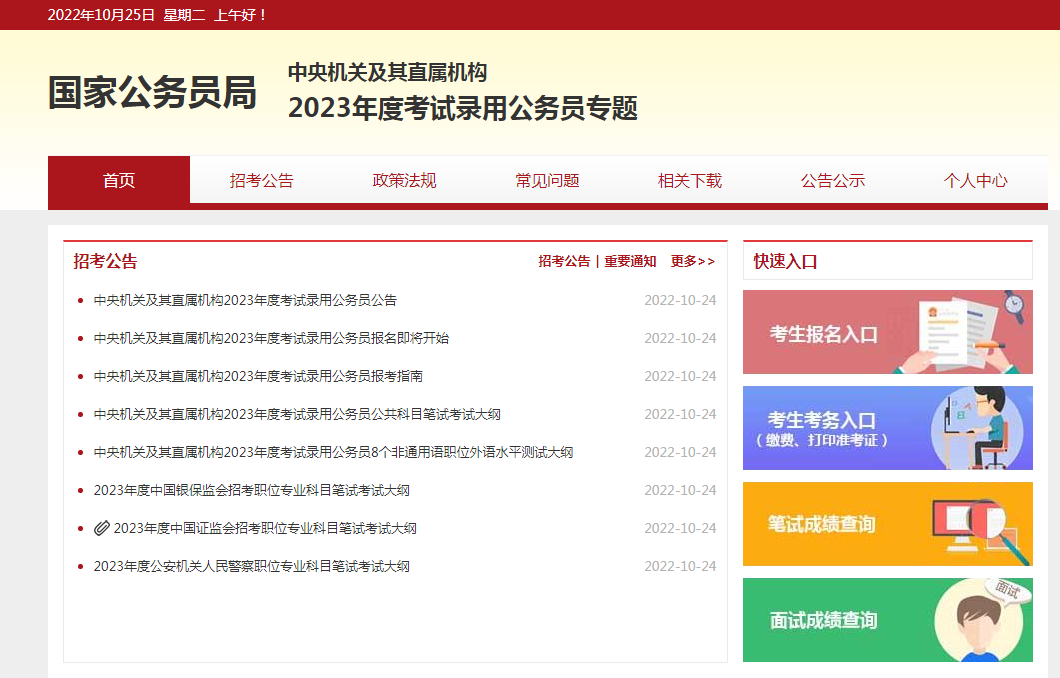Open the 2023年度考试录用公务员公告 article
The width and height of the screenshot is (1060, 678).
coord(245,300)
